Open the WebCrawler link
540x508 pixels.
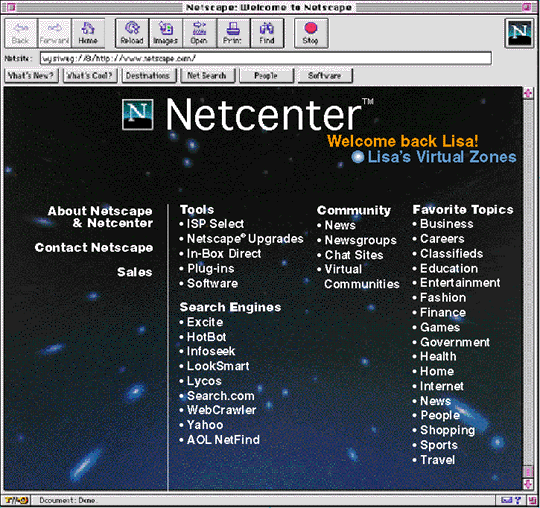tap(221, 410)
